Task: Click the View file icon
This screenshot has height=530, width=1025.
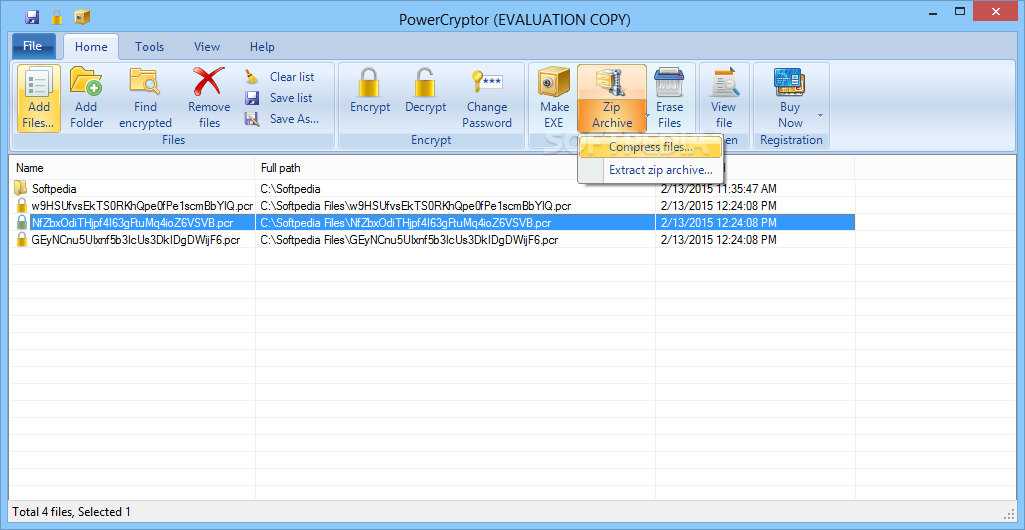Action: pos(724,83)
